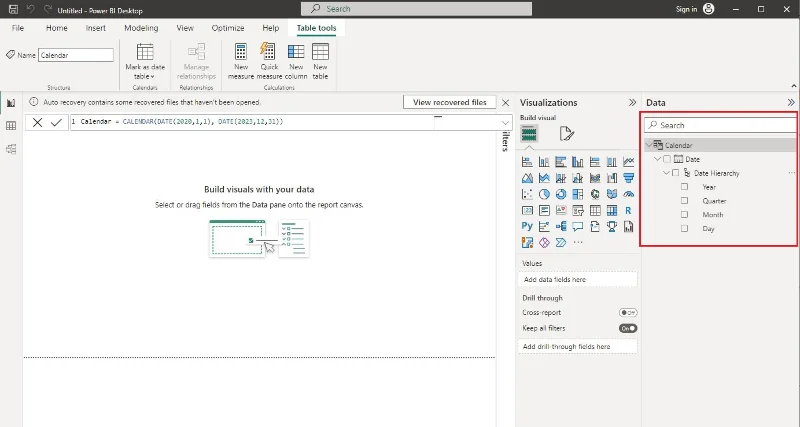Screen dimensions: 800x427
Task: Click Quick measure in the ribbon
Action: [269, 61]
